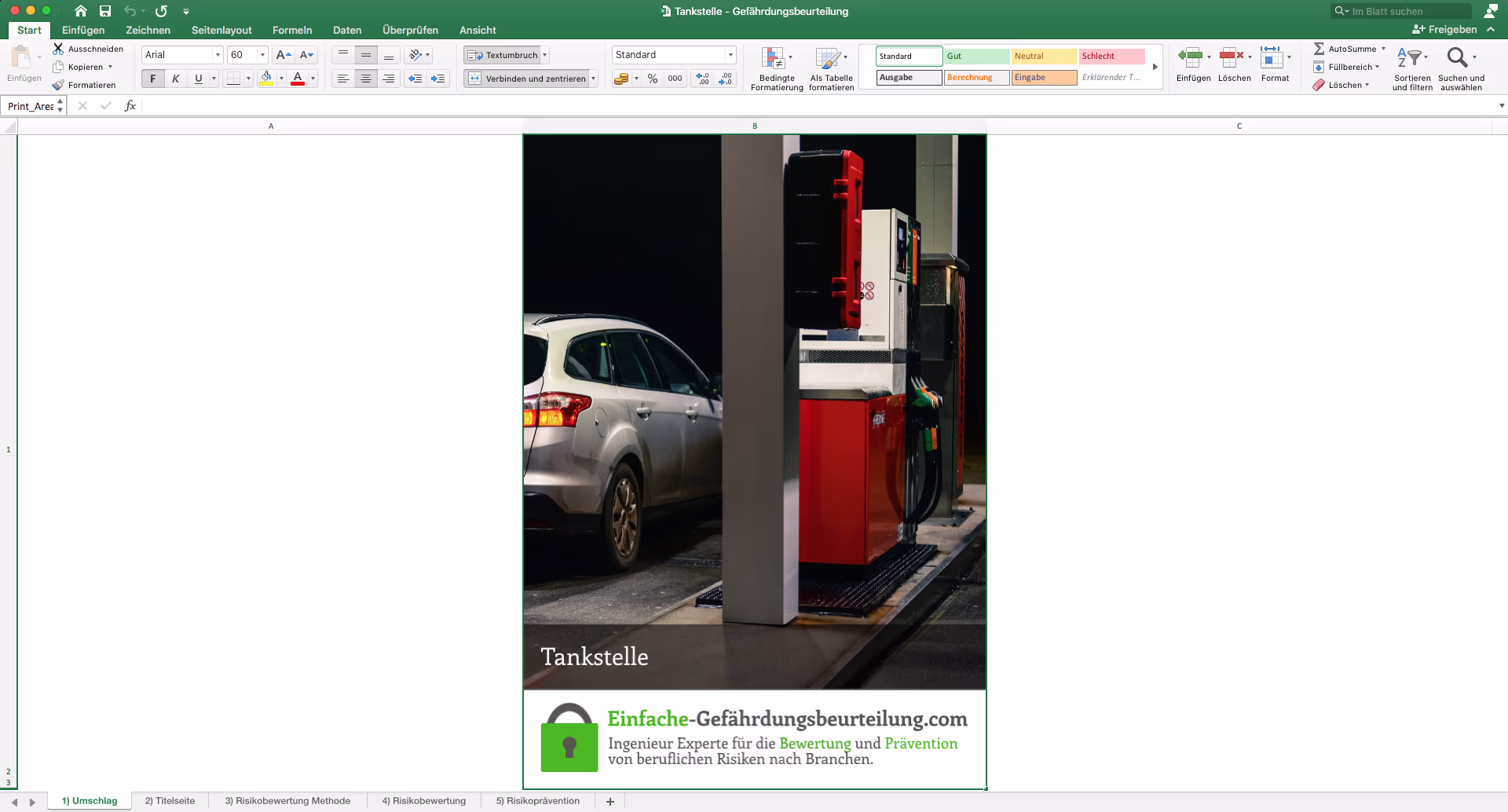Click the thousands separator 000 icon

click(x=675, y=79)
